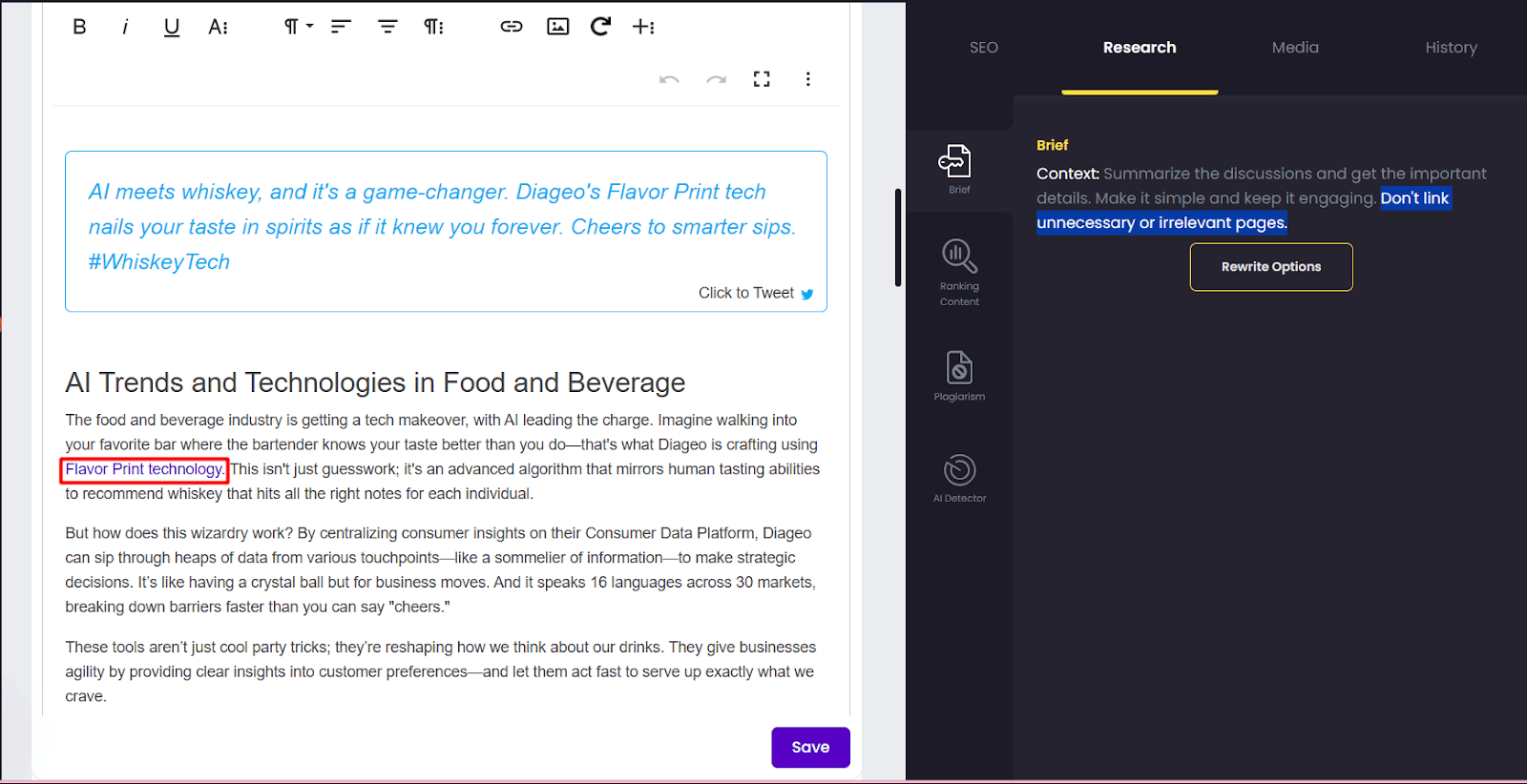Insert an image from the toolbar
This screenshot has width=1527, height=784.
(558, 27)
